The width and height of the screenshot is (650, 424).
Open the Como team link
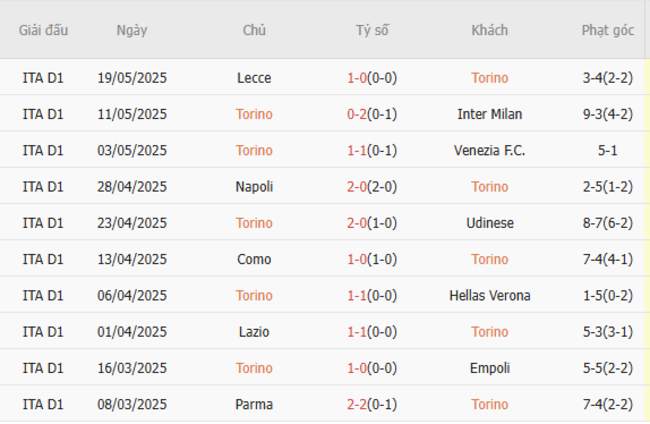tap(254, 259)
